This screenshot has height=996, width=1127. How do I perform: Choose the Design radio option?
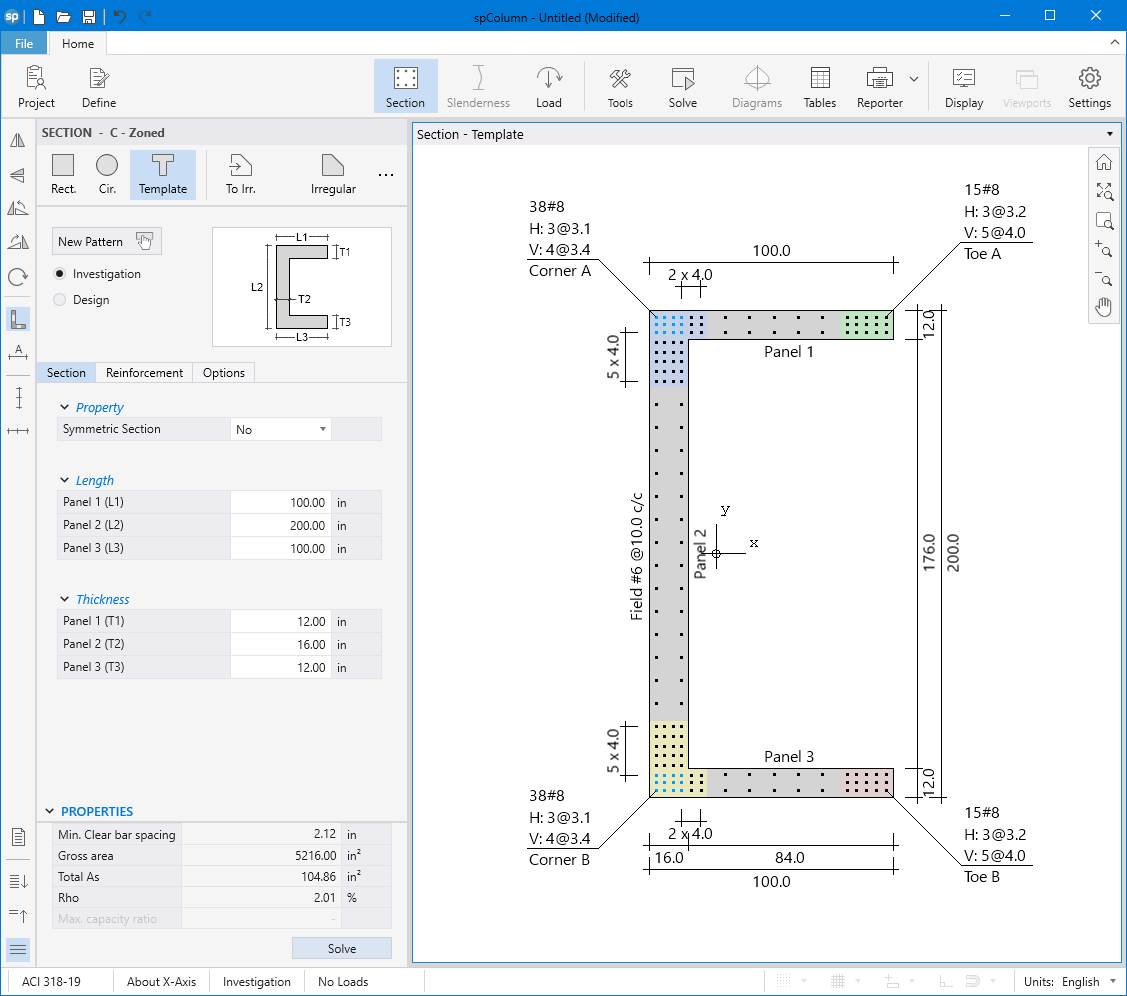[59, 299]
